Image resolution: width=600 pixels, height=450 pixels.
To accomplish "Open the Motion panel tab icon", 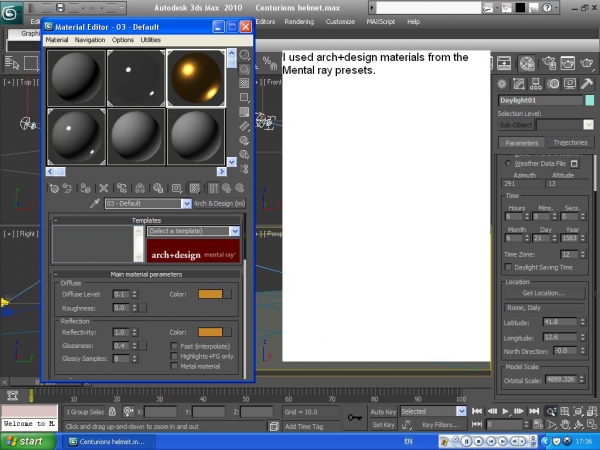I will click(553, 84).
